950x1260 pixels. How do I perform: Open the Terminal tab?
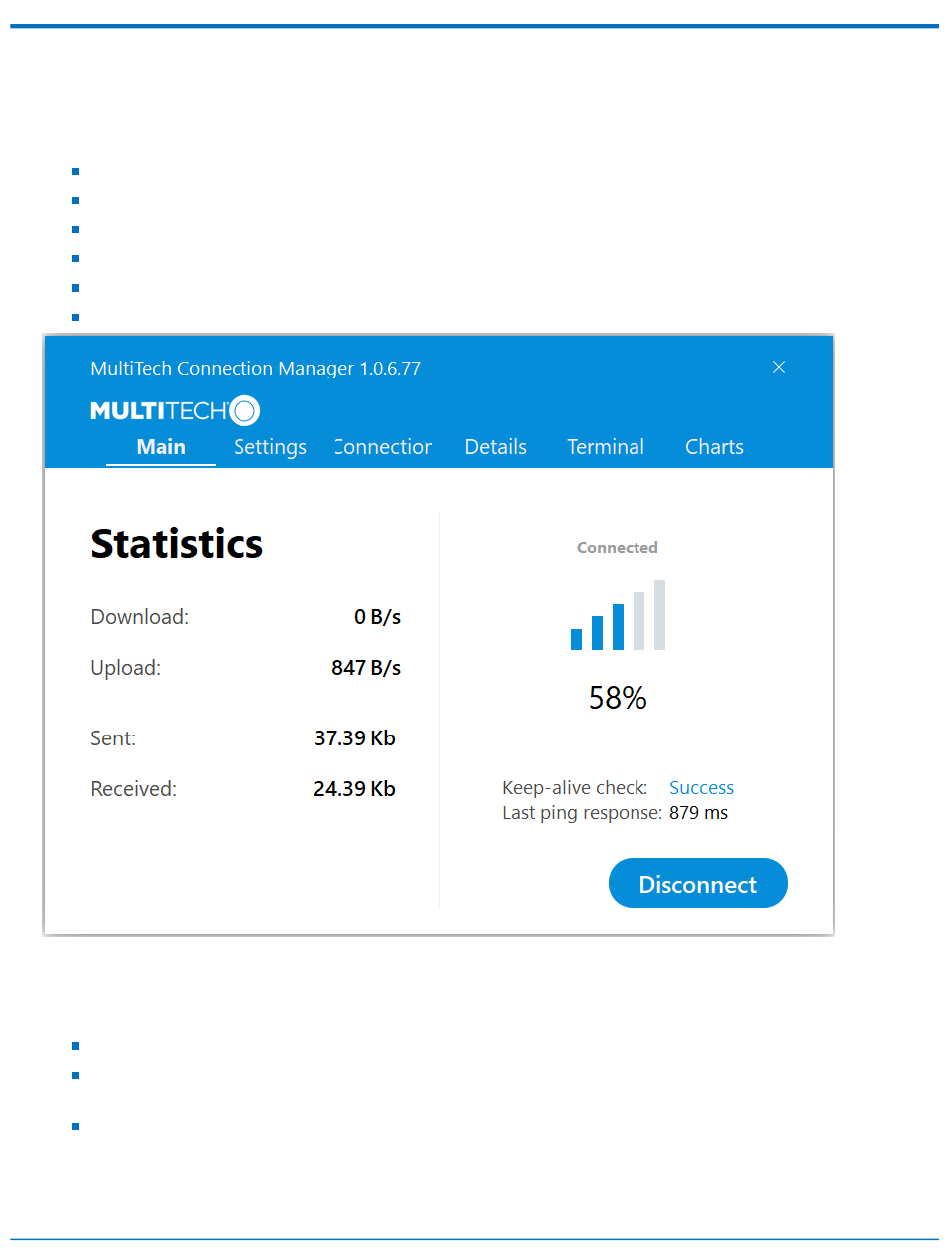[605, 447]
